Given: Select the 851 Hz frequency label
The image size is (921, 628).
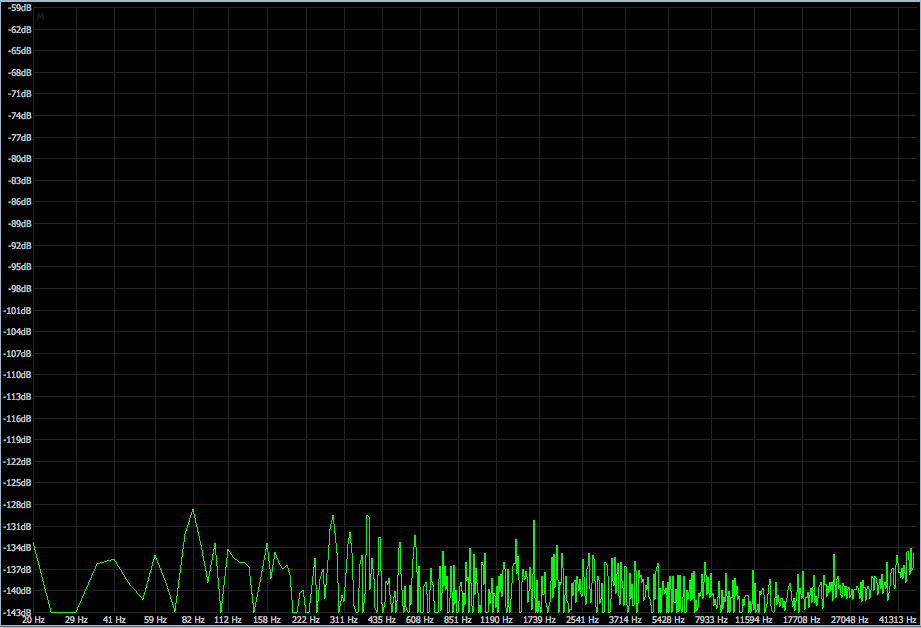Looking at the screenshot, I should click(458, 620).
